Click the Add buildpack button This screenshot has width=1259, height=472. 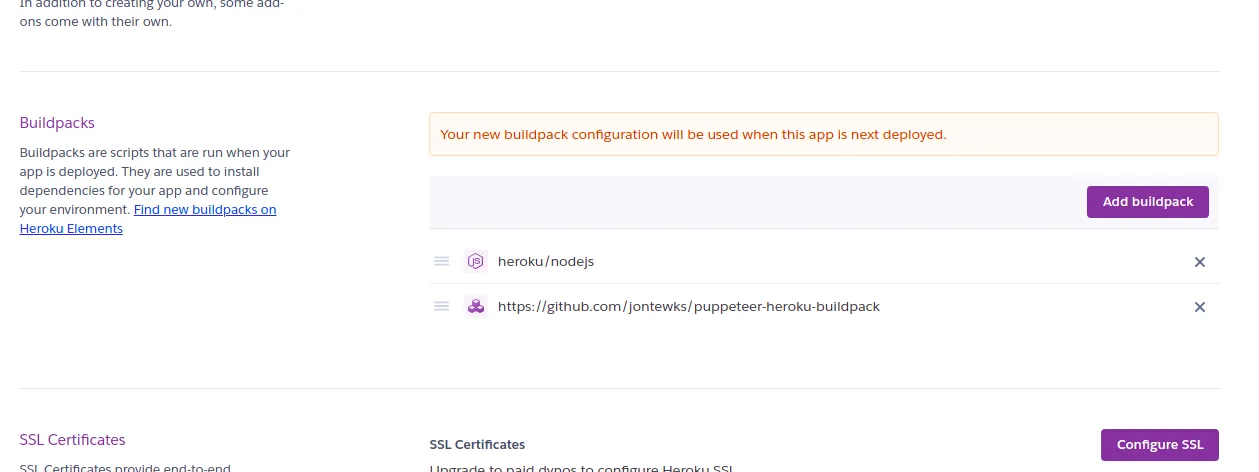pyautogui.click(x=1147, y=202)
